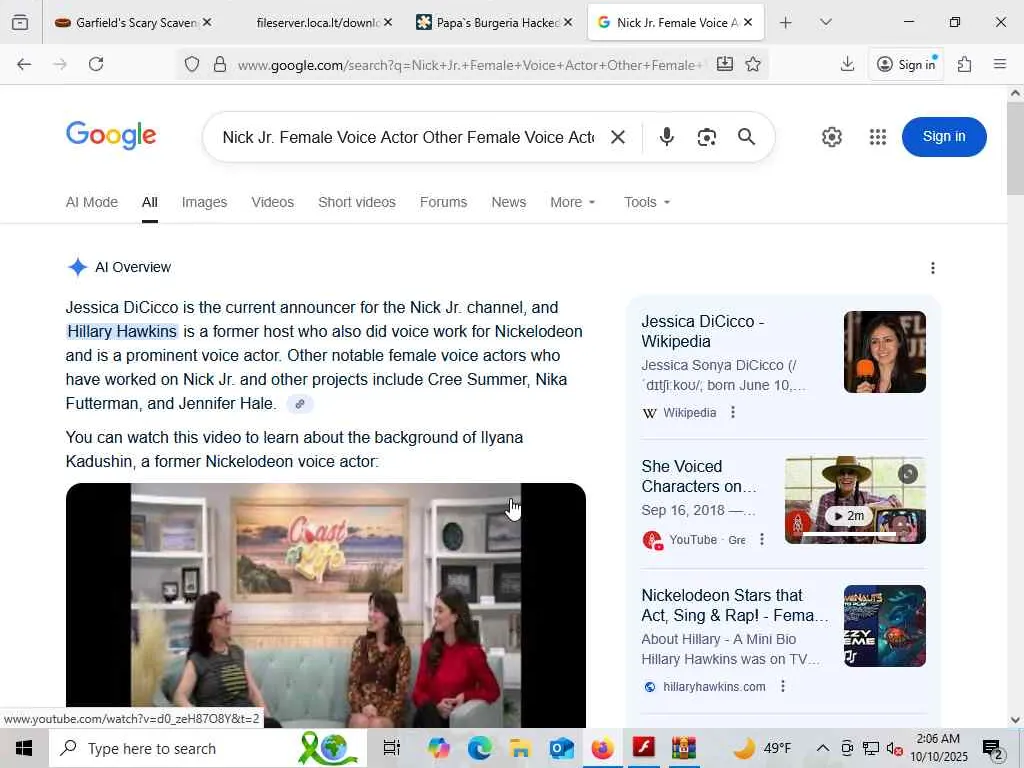Go back to previous page
This screenshot has height=768, width=1024.
[x=24, y=64]
